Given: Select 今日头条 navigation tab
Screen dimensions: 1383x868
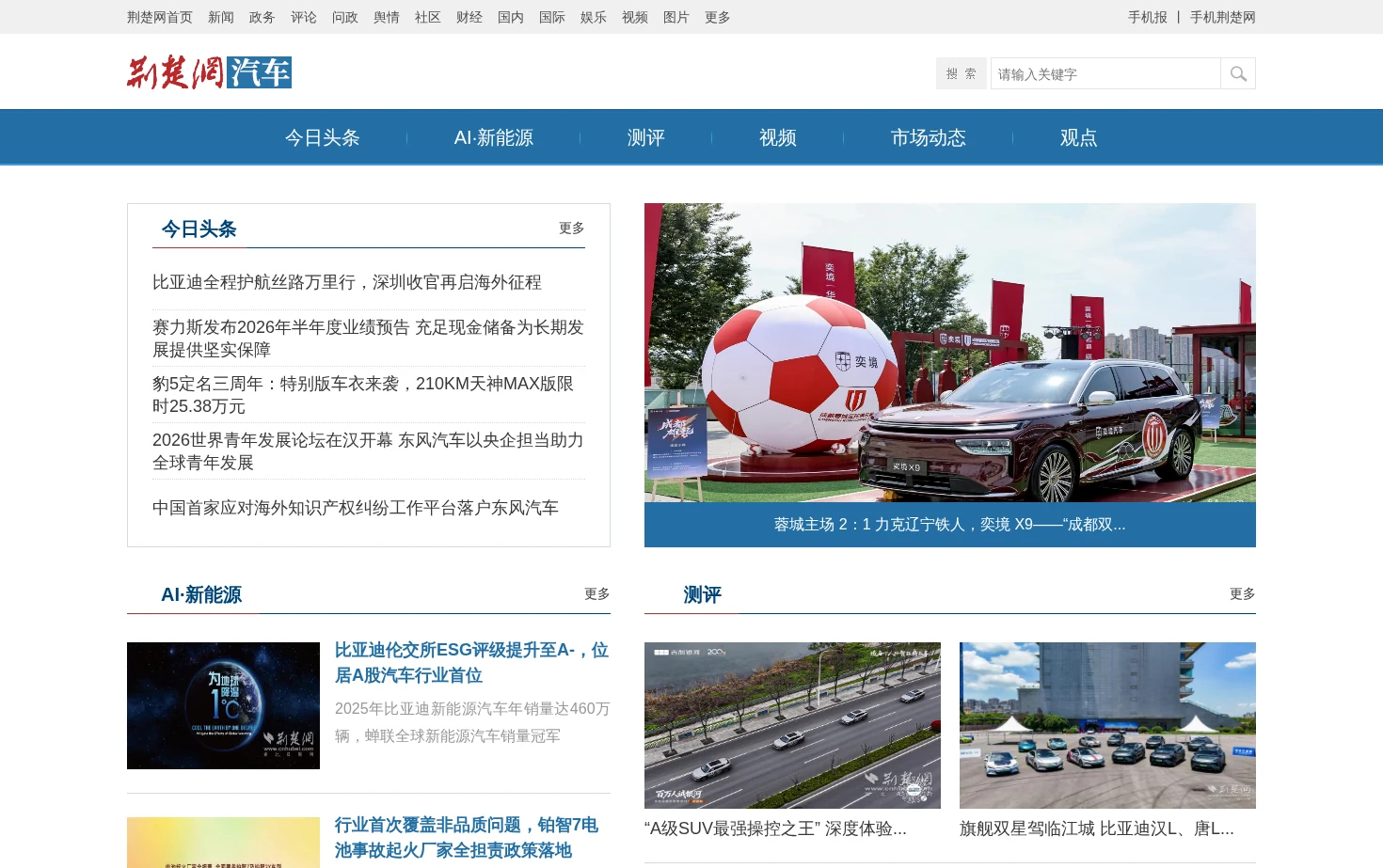Looking at the screenshot, I should click(323, 137).
